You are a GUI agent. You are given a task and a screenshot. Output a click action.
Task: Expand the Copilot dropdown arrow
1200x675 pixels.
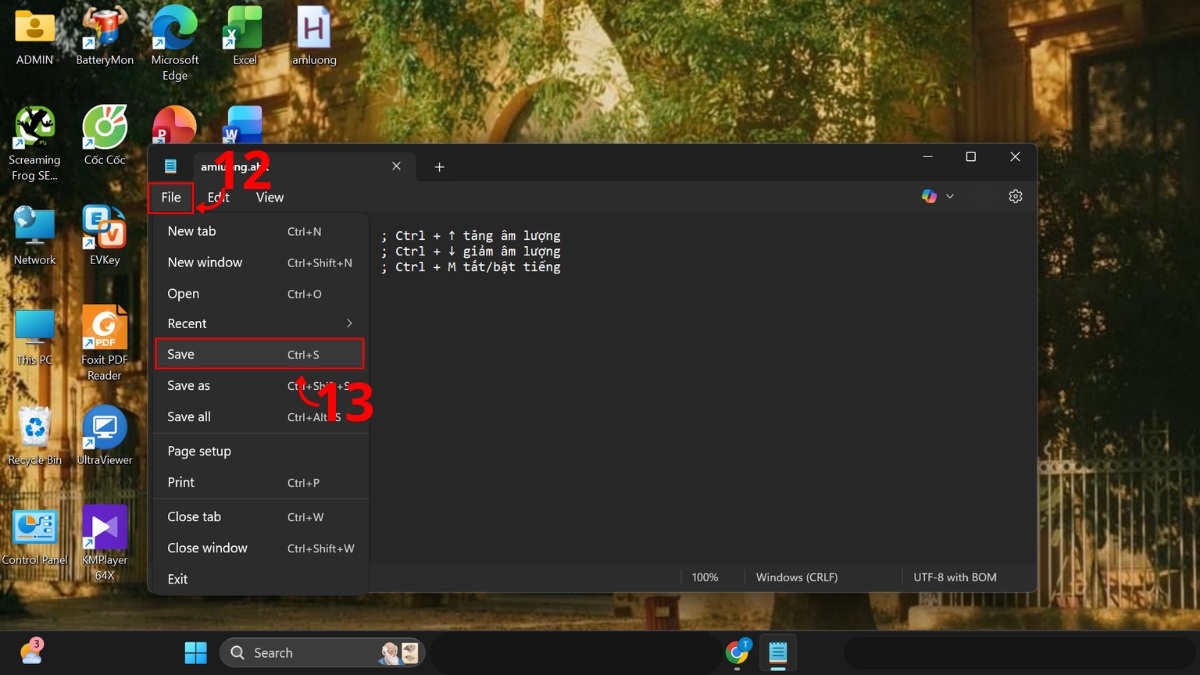[950, 197]
